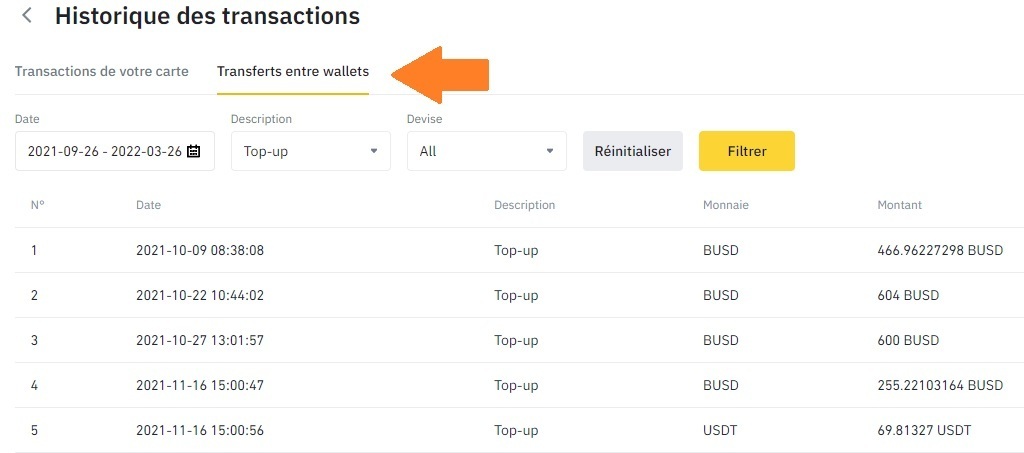This screenshot has height=453, width=1024.
Task: Select the Transferts entre wallets tab
Action: coord(293,72)
